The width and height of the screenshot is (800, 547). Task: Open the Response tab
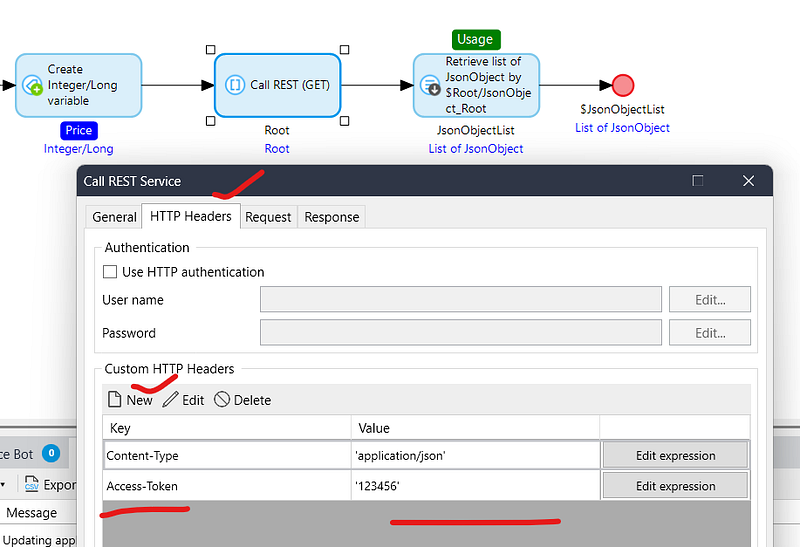click(x=331, y=217)
